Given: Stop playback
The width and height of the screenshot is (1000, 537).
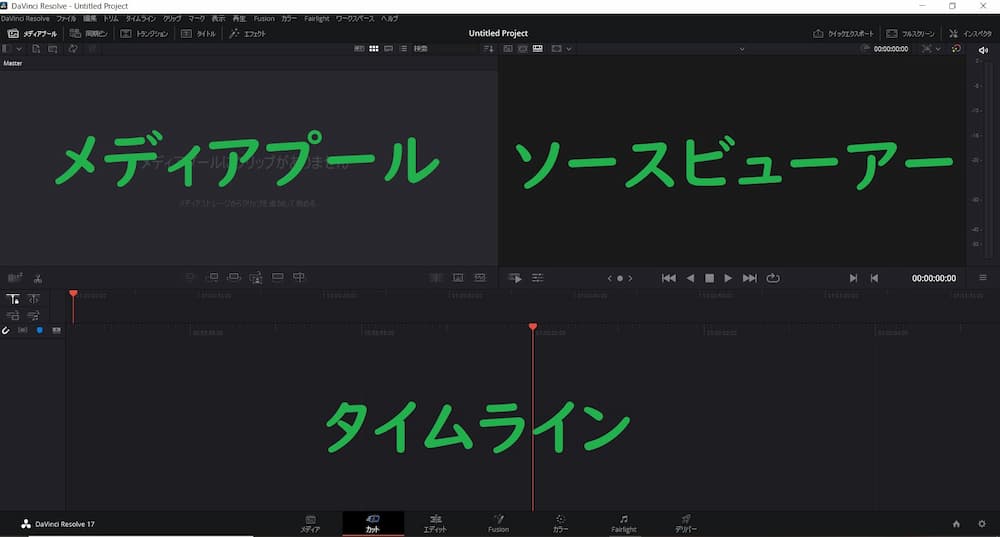Looking at the screenshot, I should pyautogui.click(x=709, y=278).
